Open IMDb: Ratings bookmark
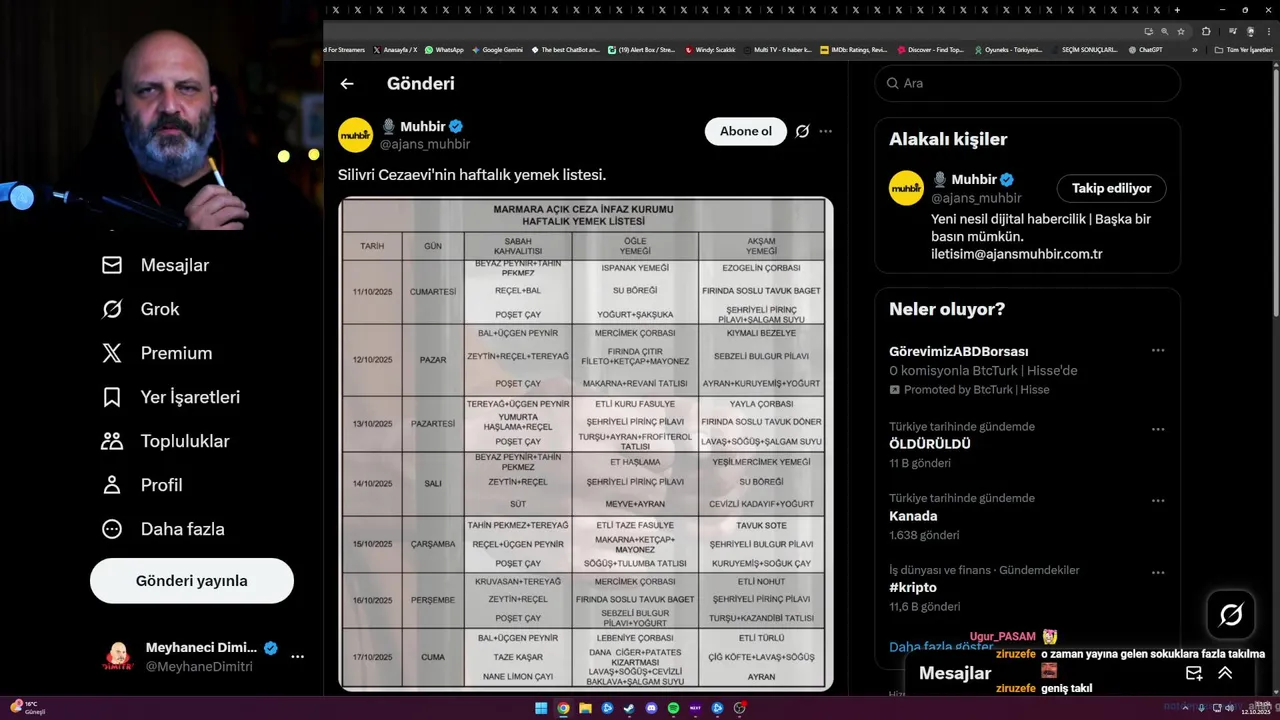Screen dimensions: 1280x720 pos(853,49)
